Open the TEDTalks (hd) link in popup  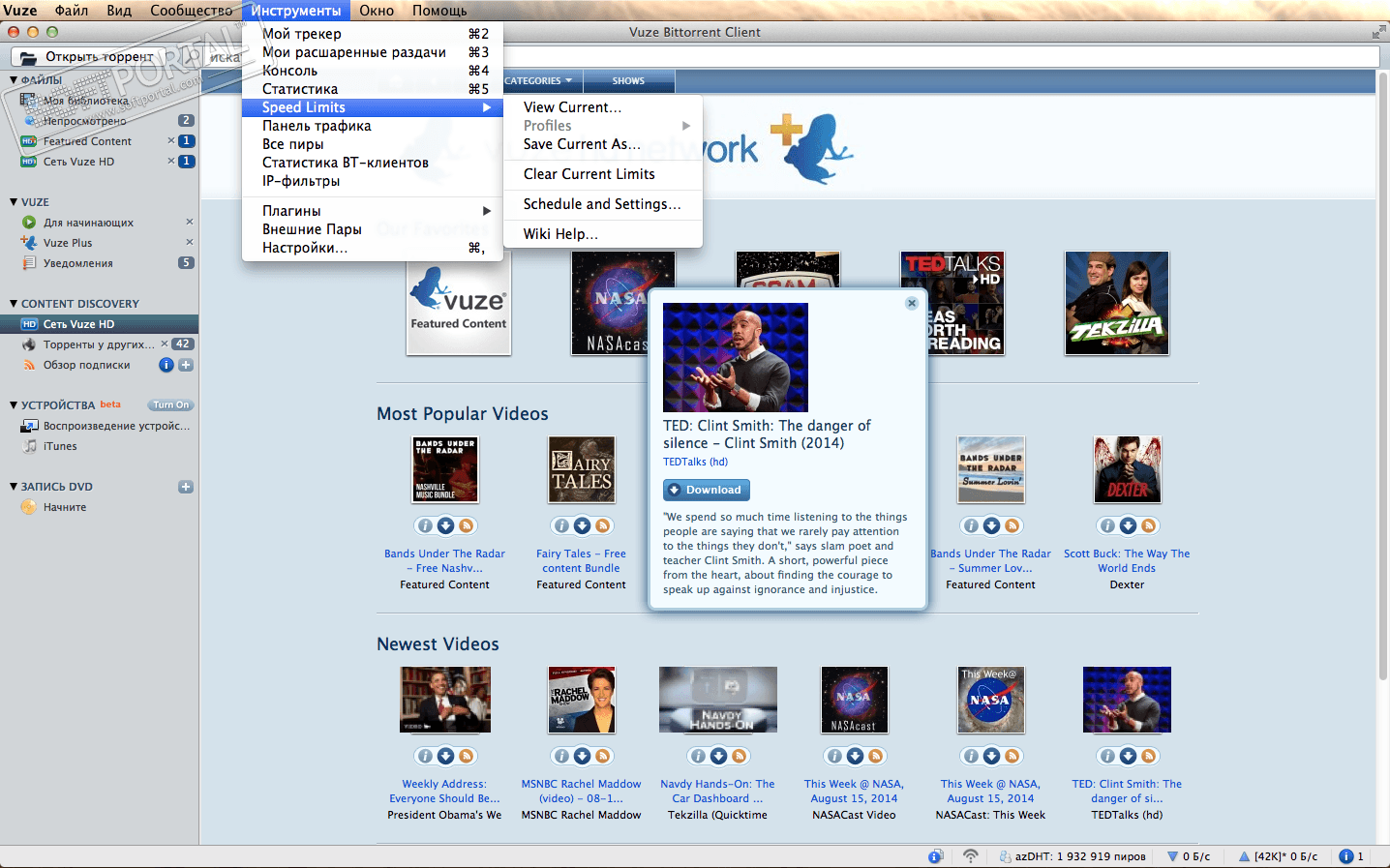[x=695, y=462]
